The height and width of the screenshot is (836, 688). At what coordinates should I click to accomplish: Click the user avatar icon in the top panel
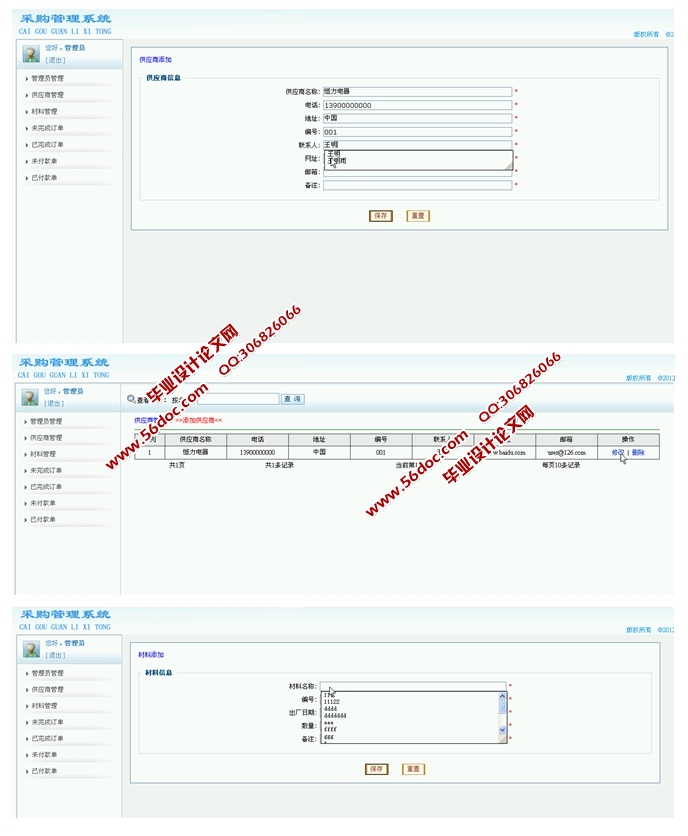(x=31, y=54)
